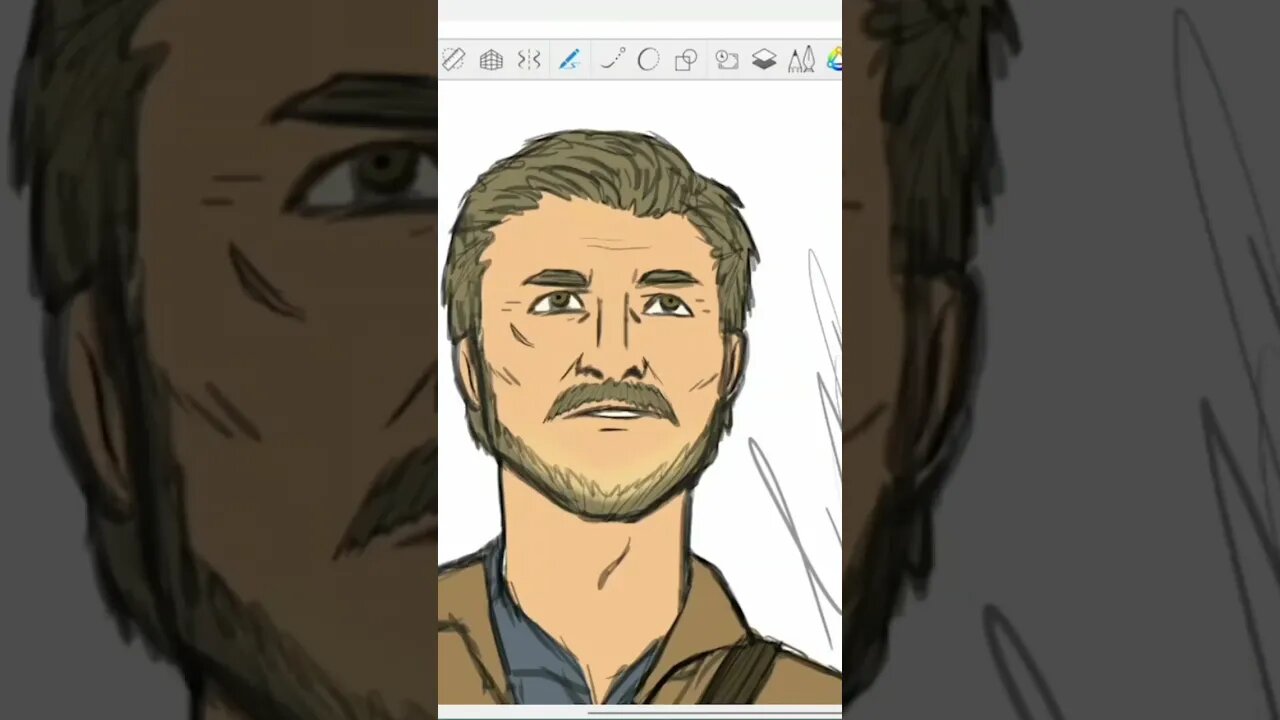Open the overlapping Shapes tool
The height and width of the screenshot is (720, 1280).
(686, 60)
